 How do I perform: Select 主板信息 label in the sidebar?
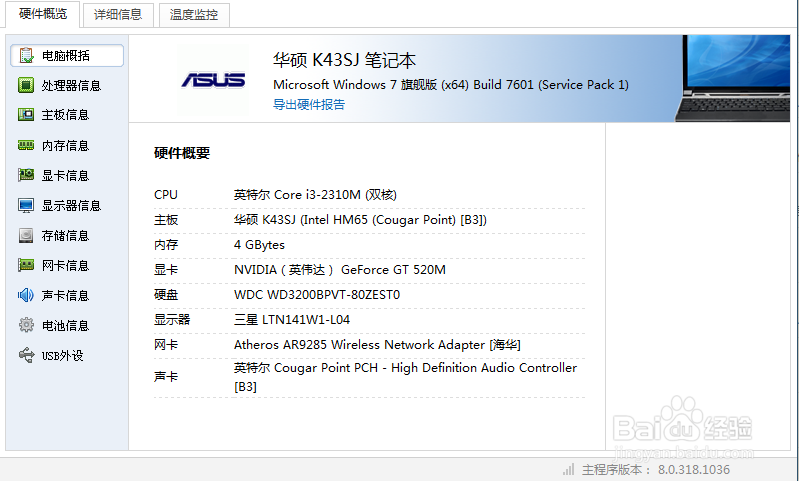tap(66, 115)
